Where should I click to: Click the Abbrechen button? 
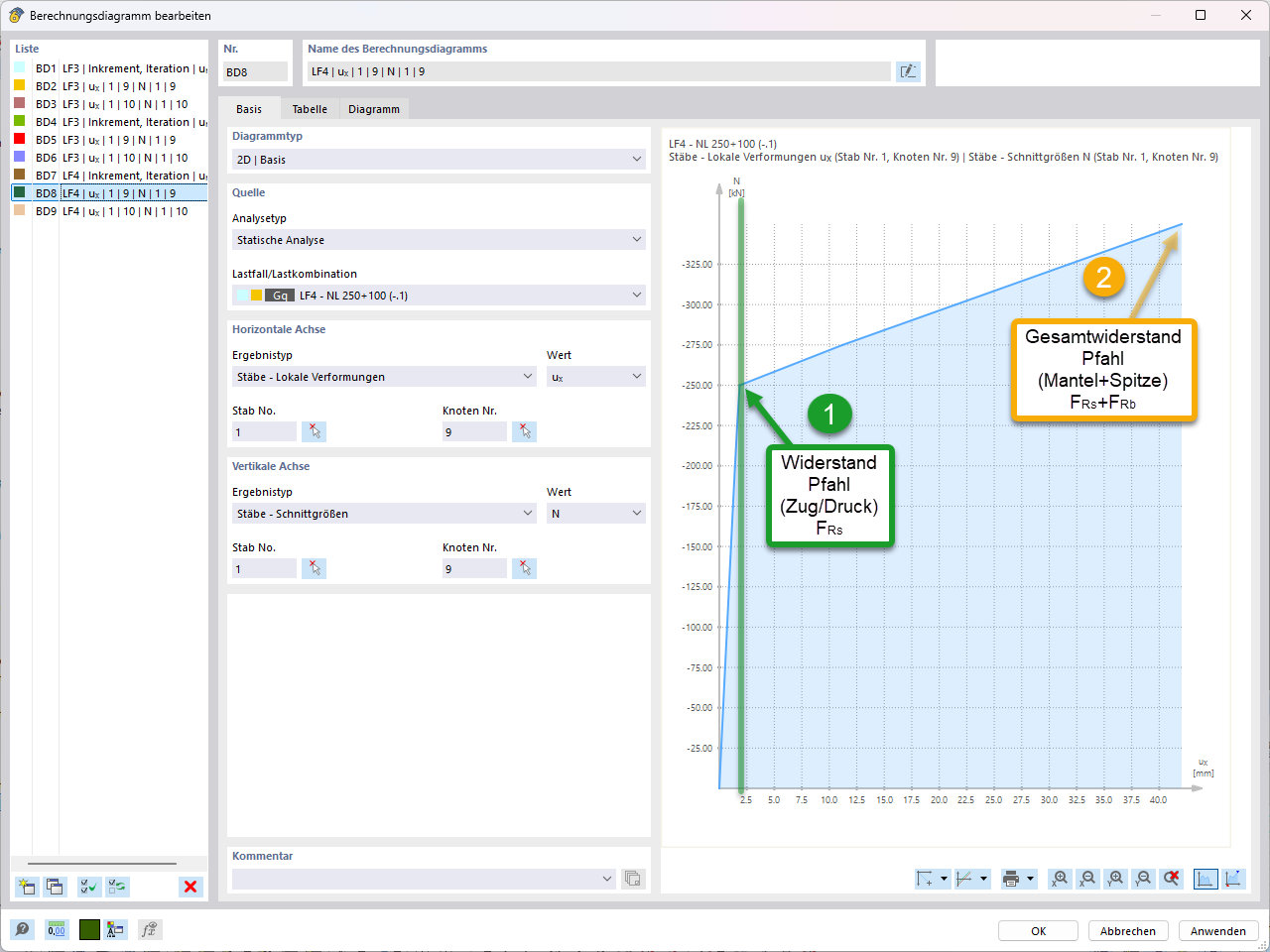[1128, 931]
